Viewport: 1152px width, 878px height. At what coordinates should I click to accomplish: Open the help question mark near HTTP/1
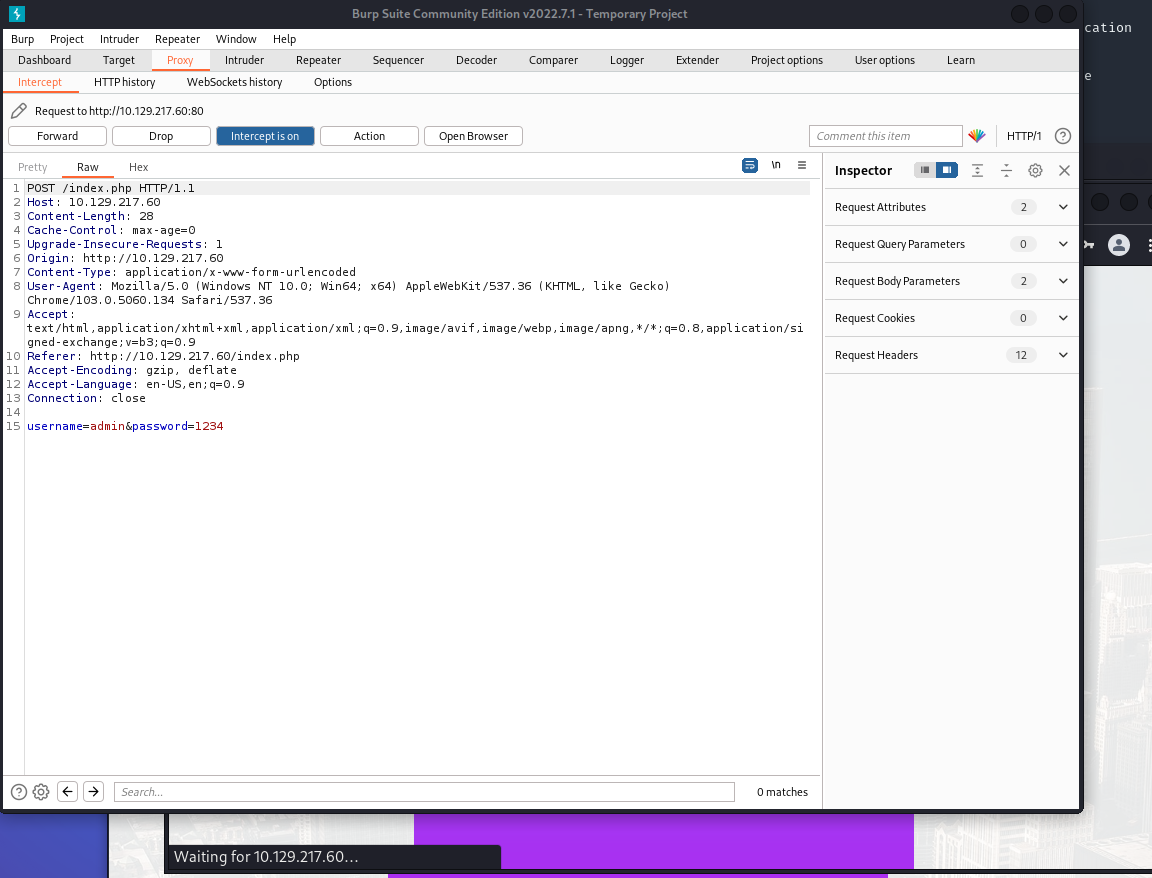click(x=1062, y=136)
